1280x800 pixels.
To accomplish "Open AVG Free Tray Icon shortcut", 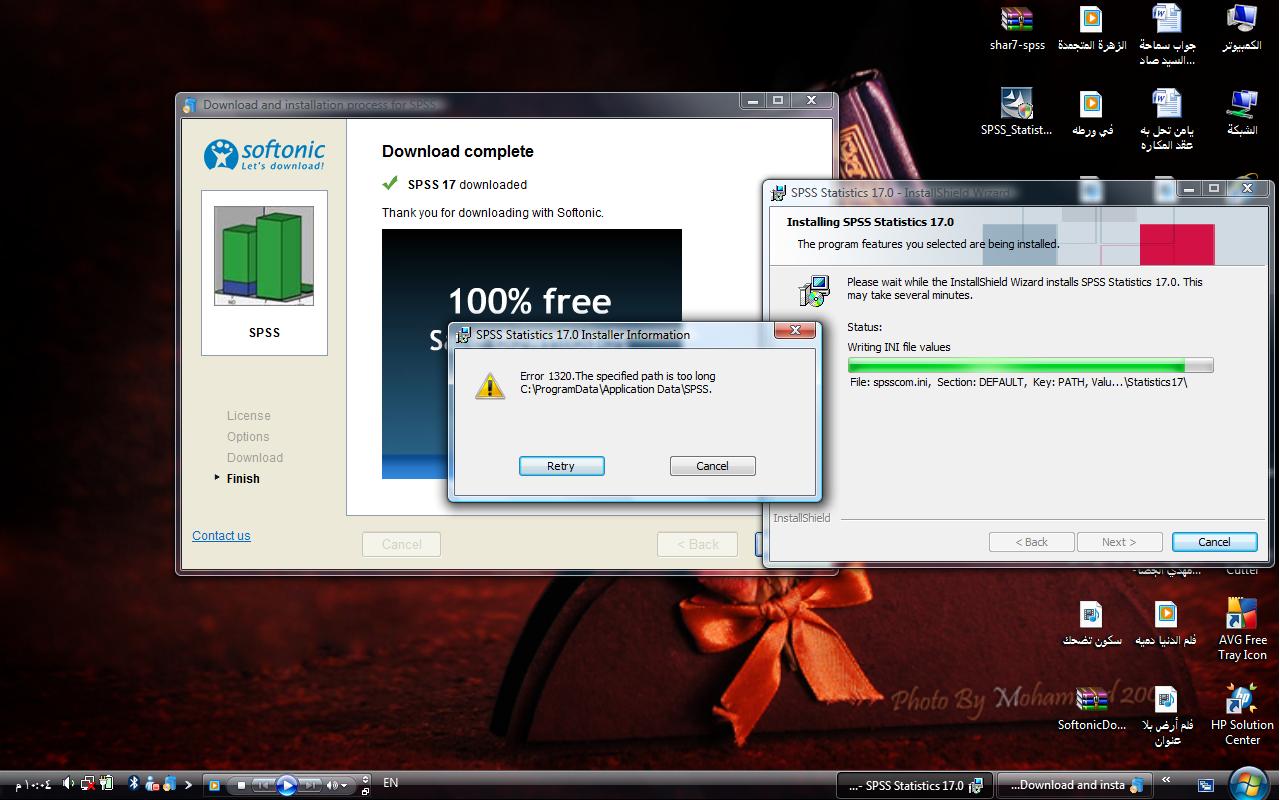I will point(1242,630).
